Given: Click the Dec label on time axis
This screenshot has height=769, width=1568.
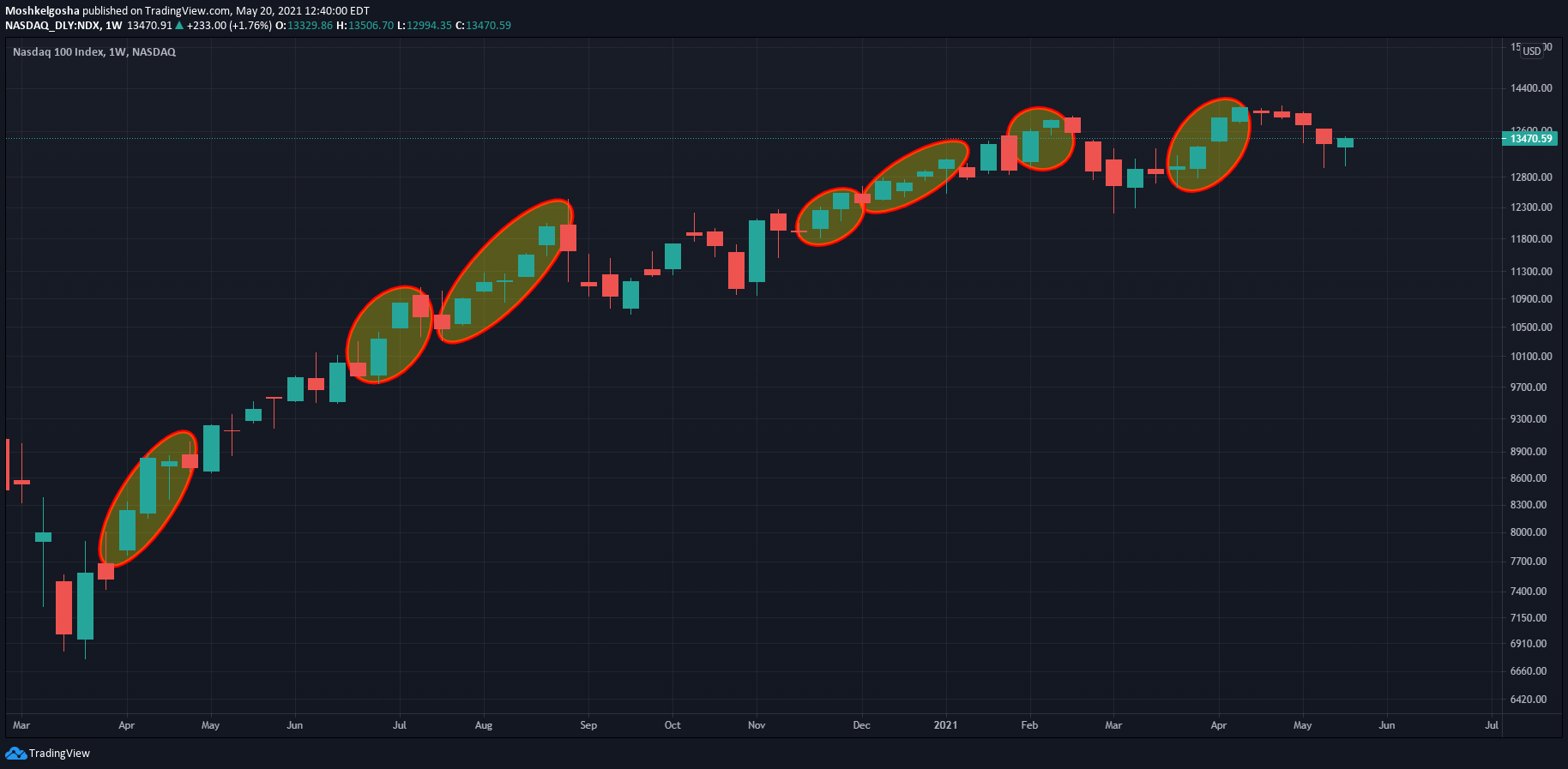Looking at the screenshot, I should click(x=861, y=725).
